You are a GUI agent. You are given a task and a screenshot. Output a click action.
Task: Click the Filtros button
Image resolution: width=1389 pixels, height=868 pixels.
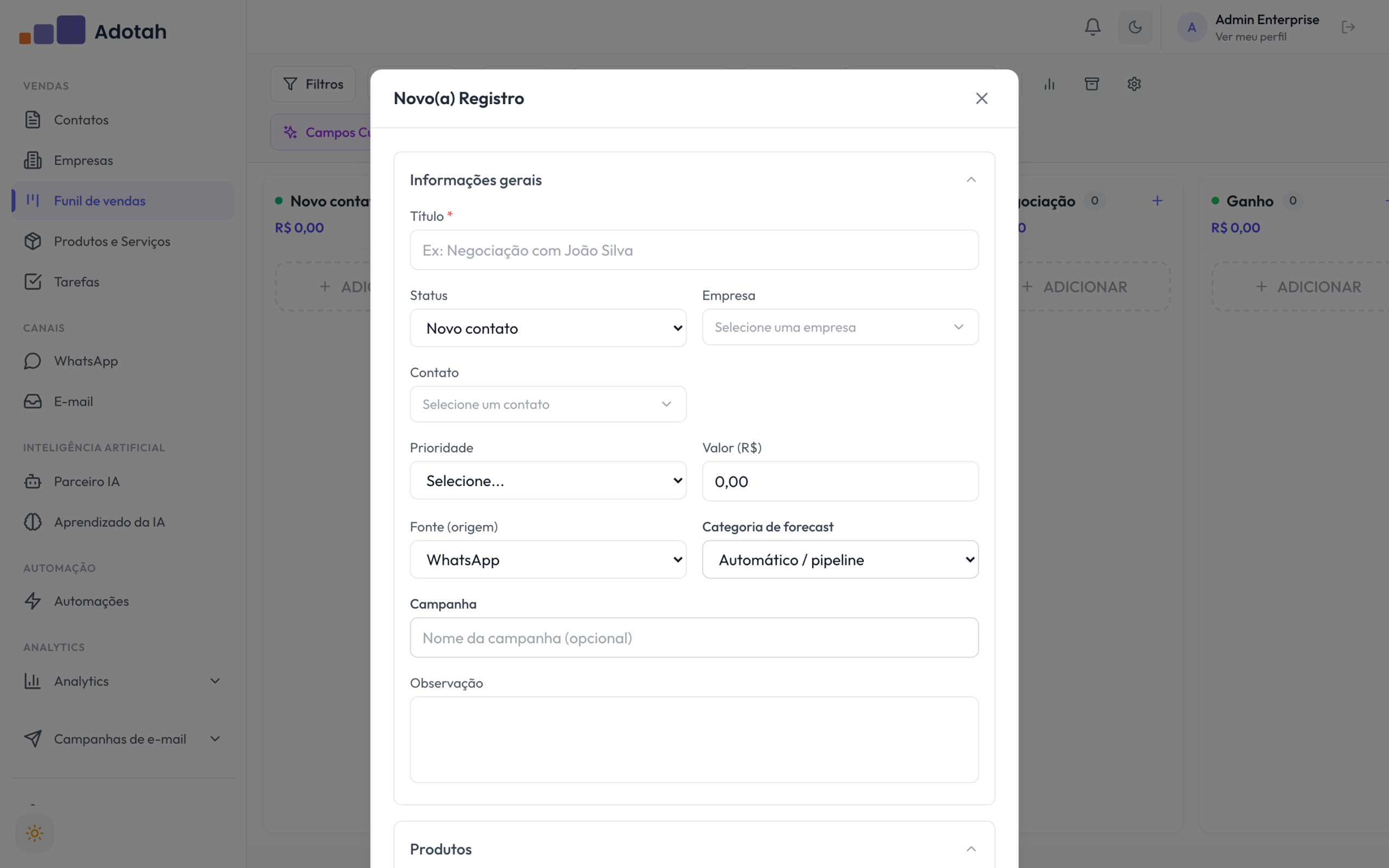point(313,84)
